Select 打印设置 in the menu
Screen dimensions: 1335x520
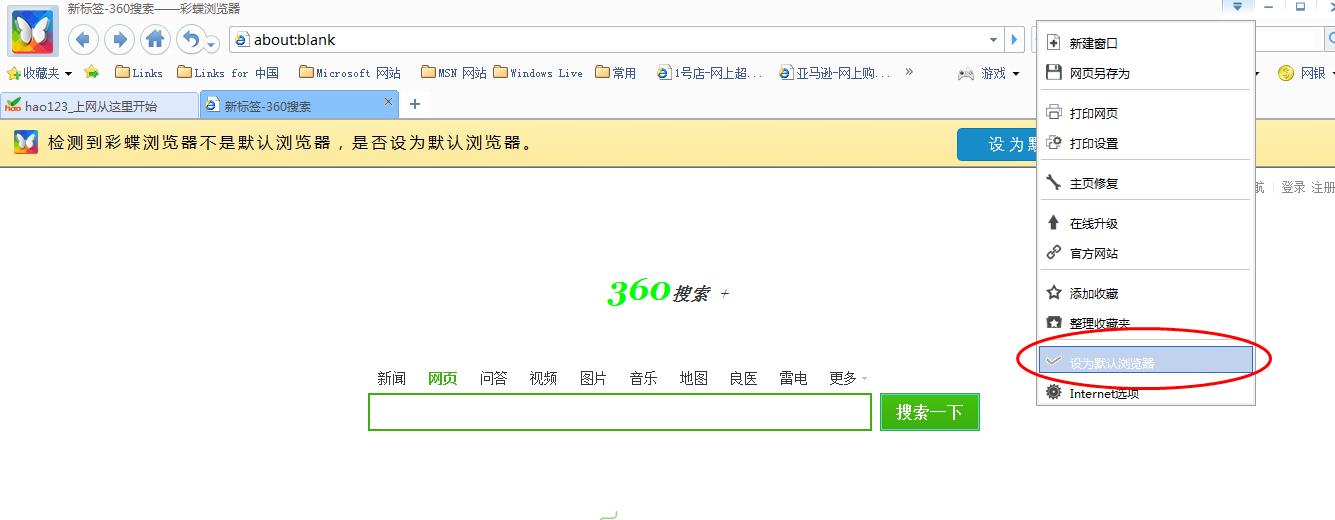click(1146, 143)
